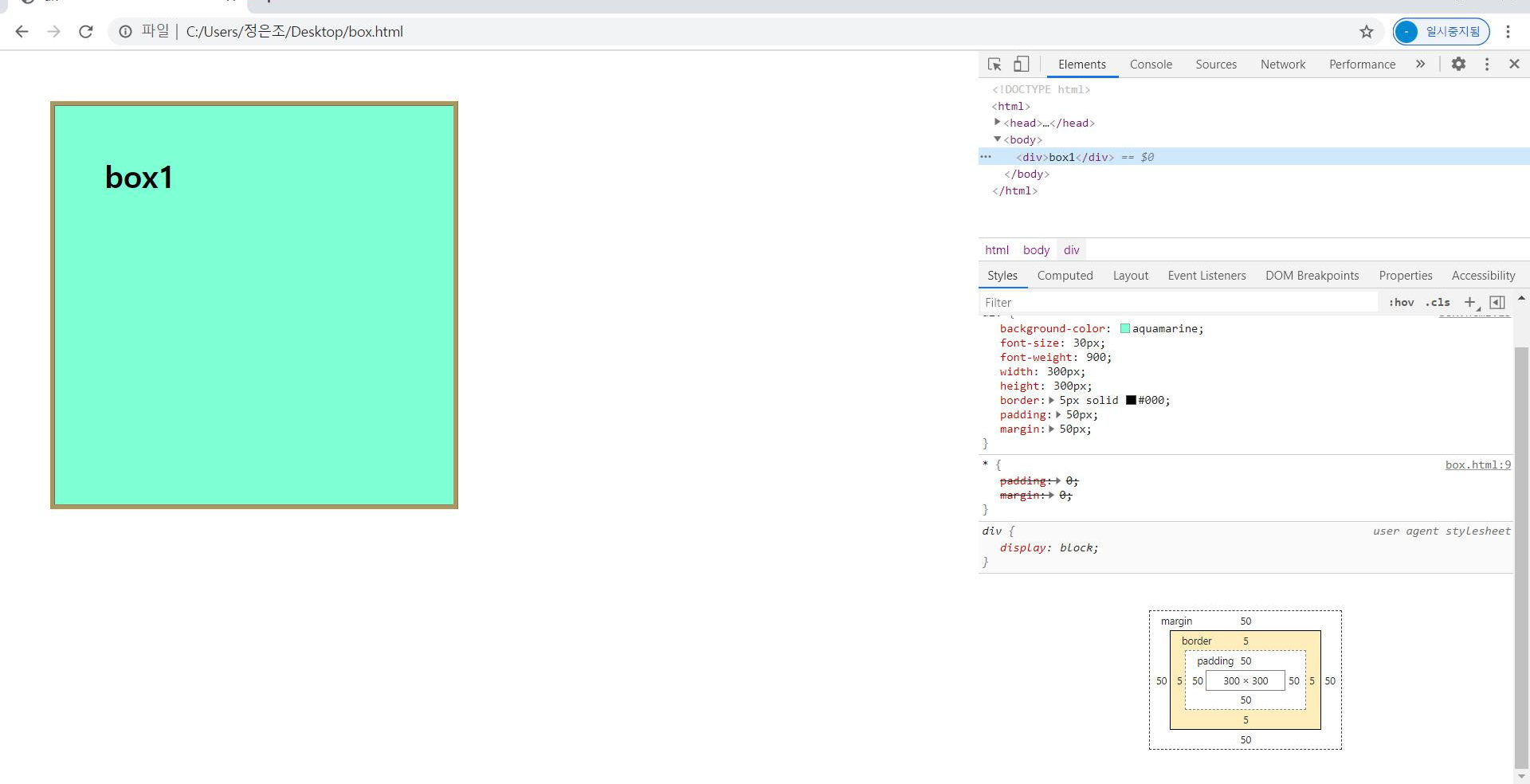Bookmark this page with the star icon

coord(1367,32)
